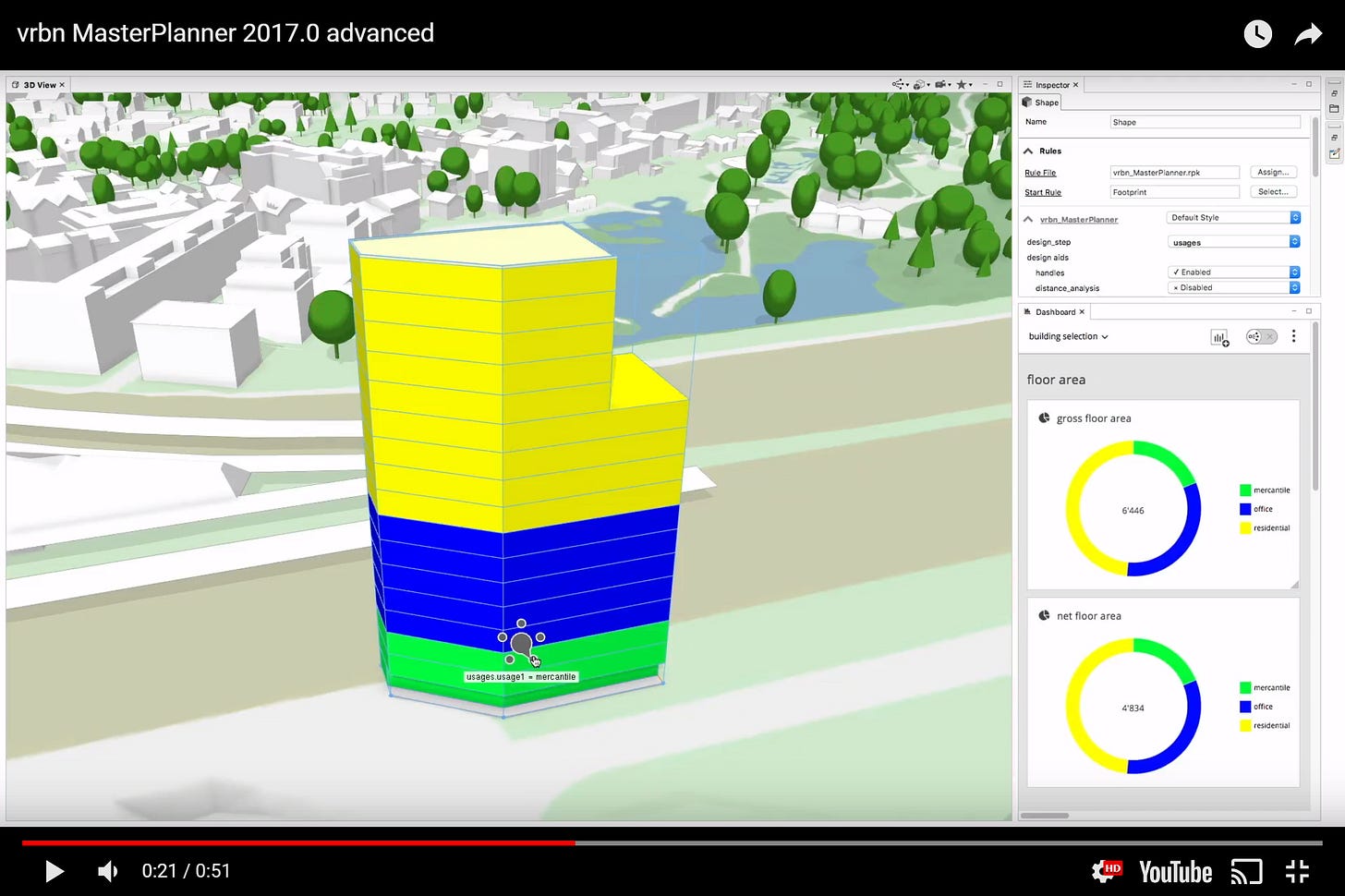The height and width of the screenshot is (896, 1345).
Task: Click the Inspector vertical scrollbar
Action: [1315, 145]
